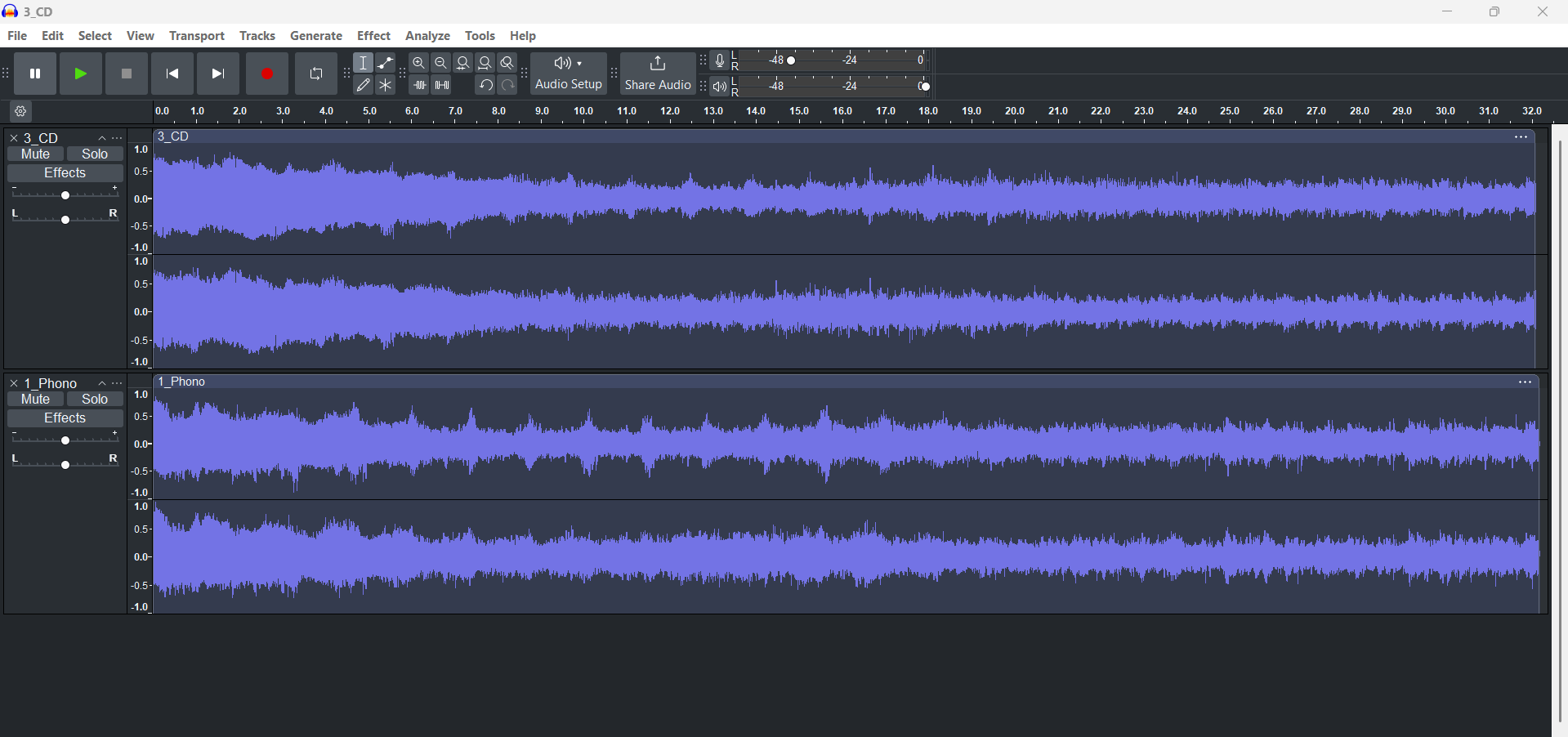Stop playback with the Stop button
The image size is (1568, 737).
[127, 74]
